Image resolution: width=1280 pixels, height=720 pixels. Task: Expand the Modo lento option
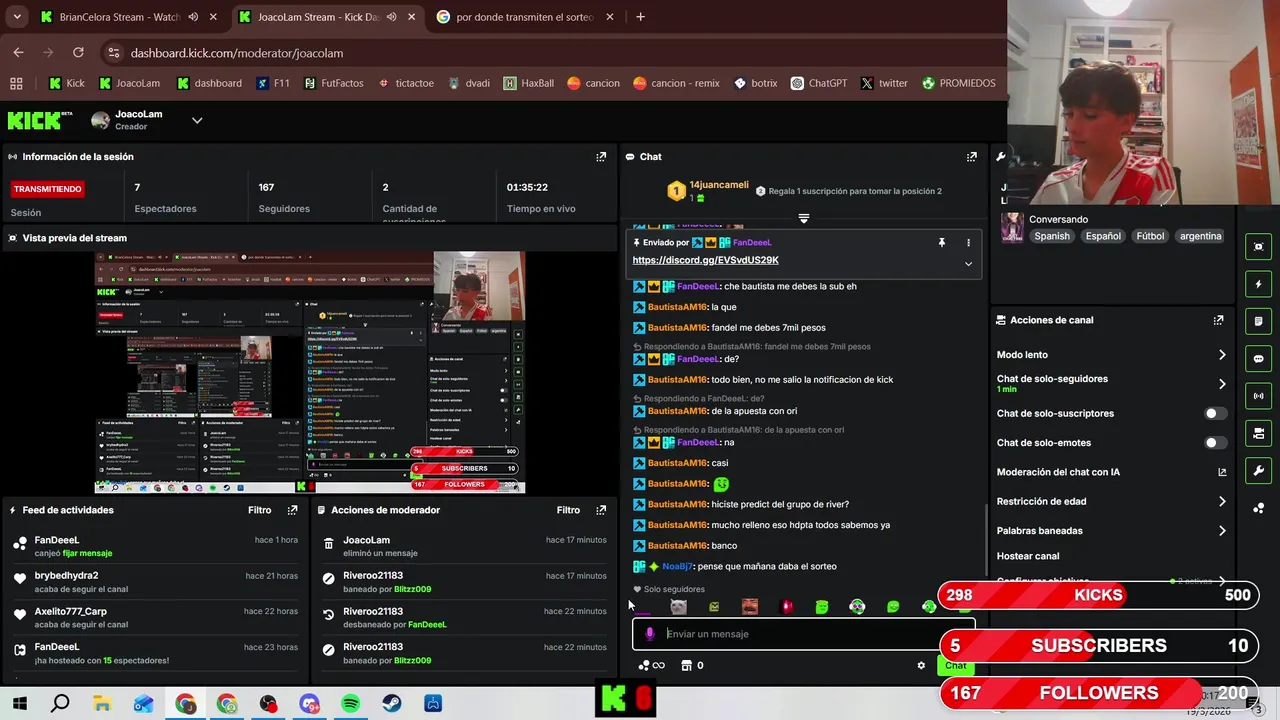[x=1221, y=355]
